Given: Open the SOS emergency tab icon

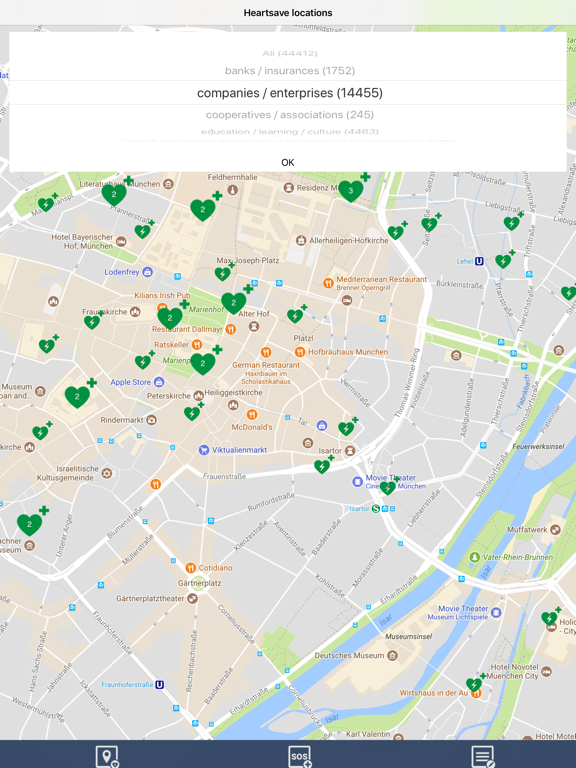Looking at the screenshot, I should (x=300, y=756).
